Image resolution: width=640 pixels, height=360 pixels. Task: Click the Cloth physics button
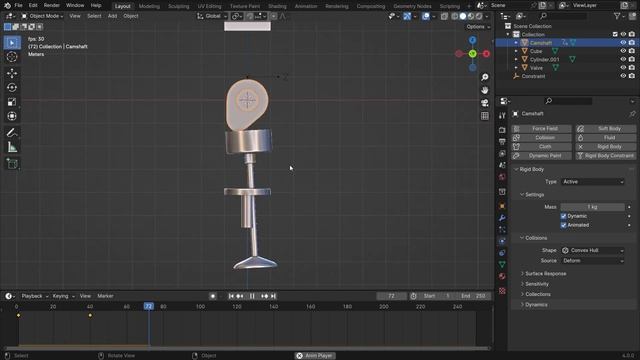coord(541,147)
